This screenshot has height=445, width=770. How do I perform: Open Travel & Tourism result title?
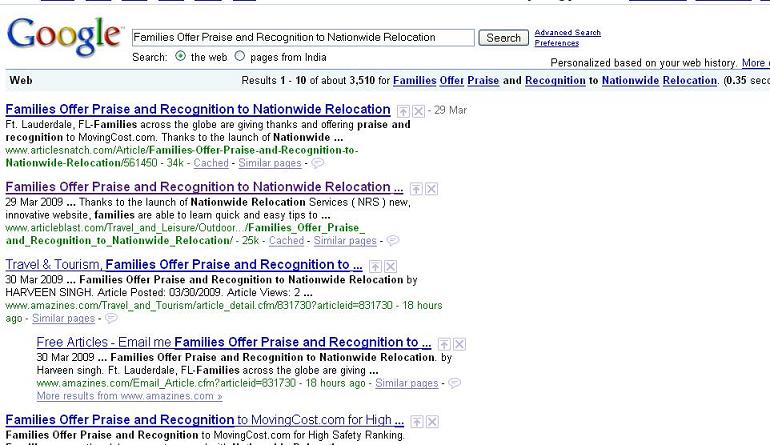point(184,265)
